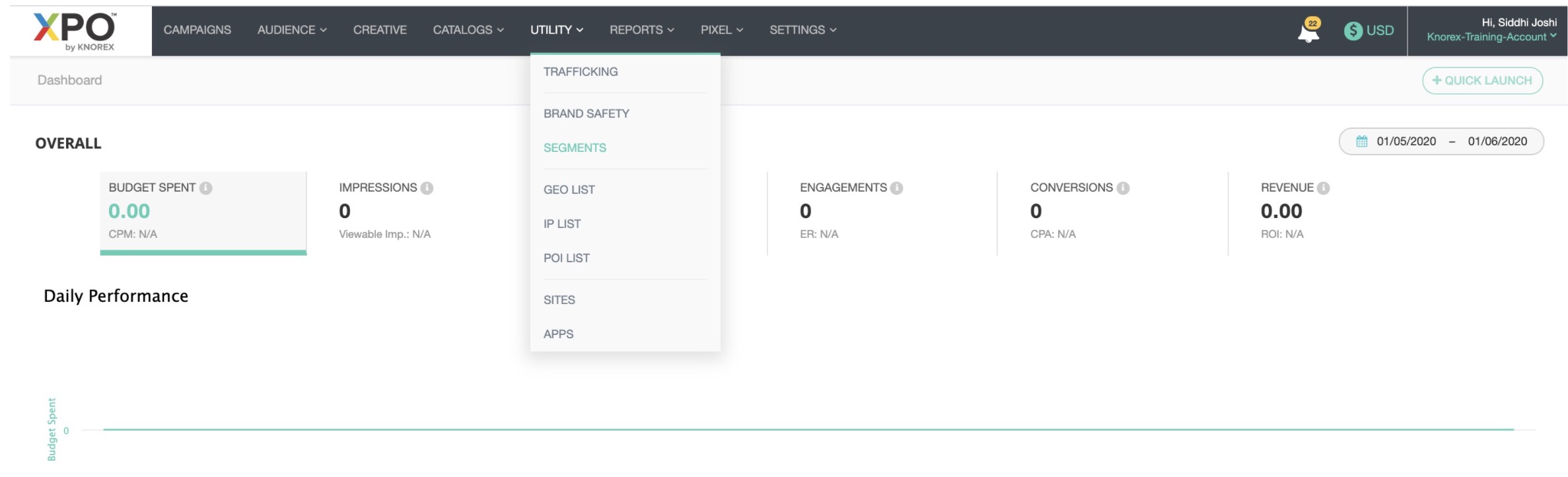Click the notification bell icon
Screen dimensions: 1568x477
click(x=1308, y=32)
